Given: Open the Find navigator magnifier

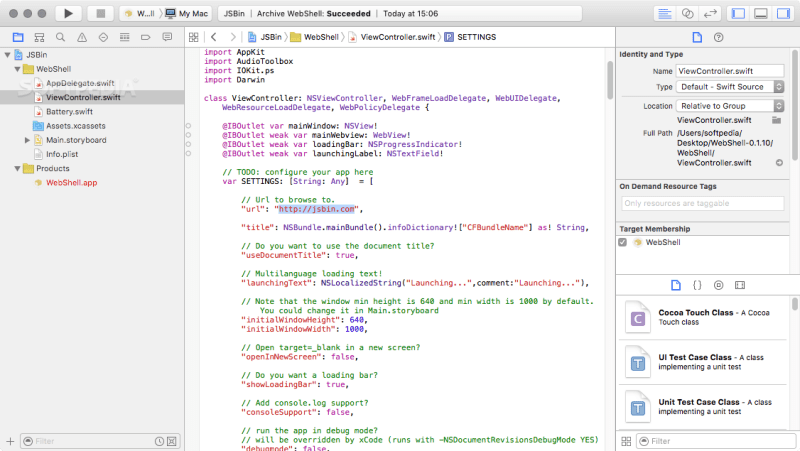Looking at the screenshot, I should pos(60,37).
